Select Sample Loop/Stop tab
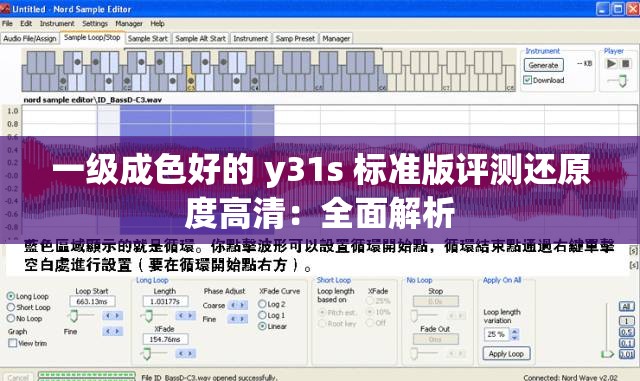 92,38
